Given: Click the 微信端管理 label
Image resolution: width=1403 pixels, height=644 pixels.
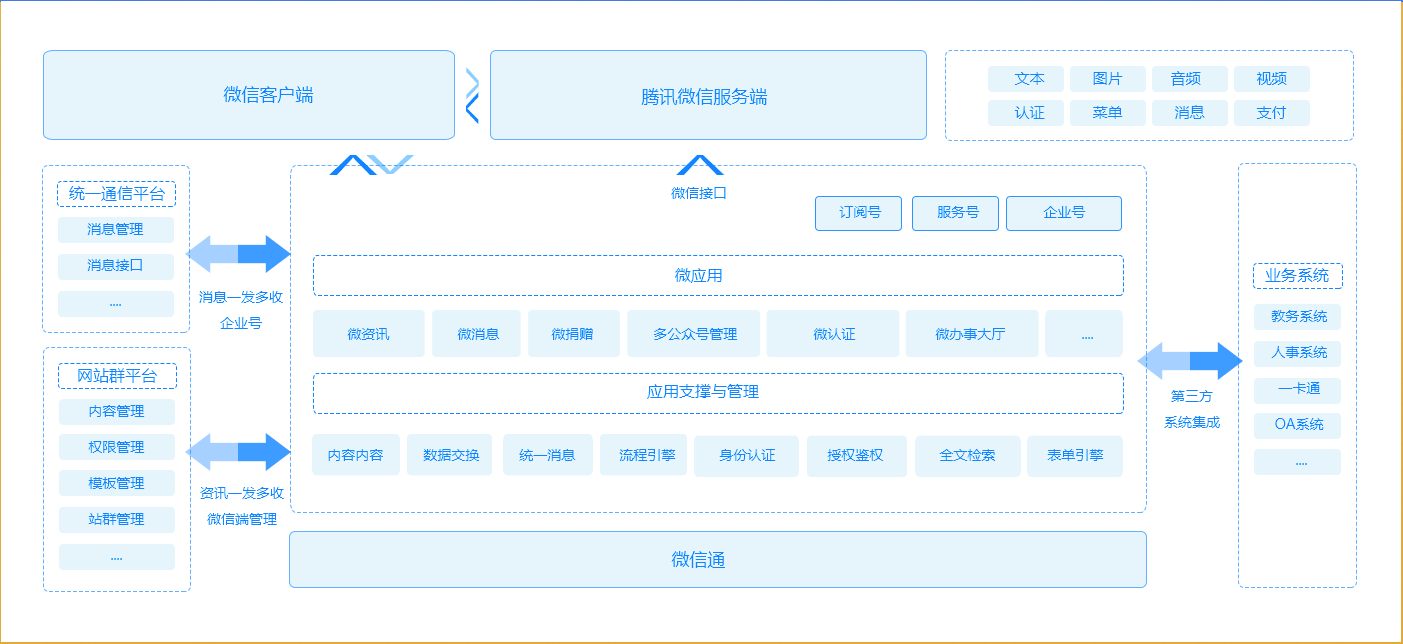Looking at the screenshot, I should [x=241, y=519].
